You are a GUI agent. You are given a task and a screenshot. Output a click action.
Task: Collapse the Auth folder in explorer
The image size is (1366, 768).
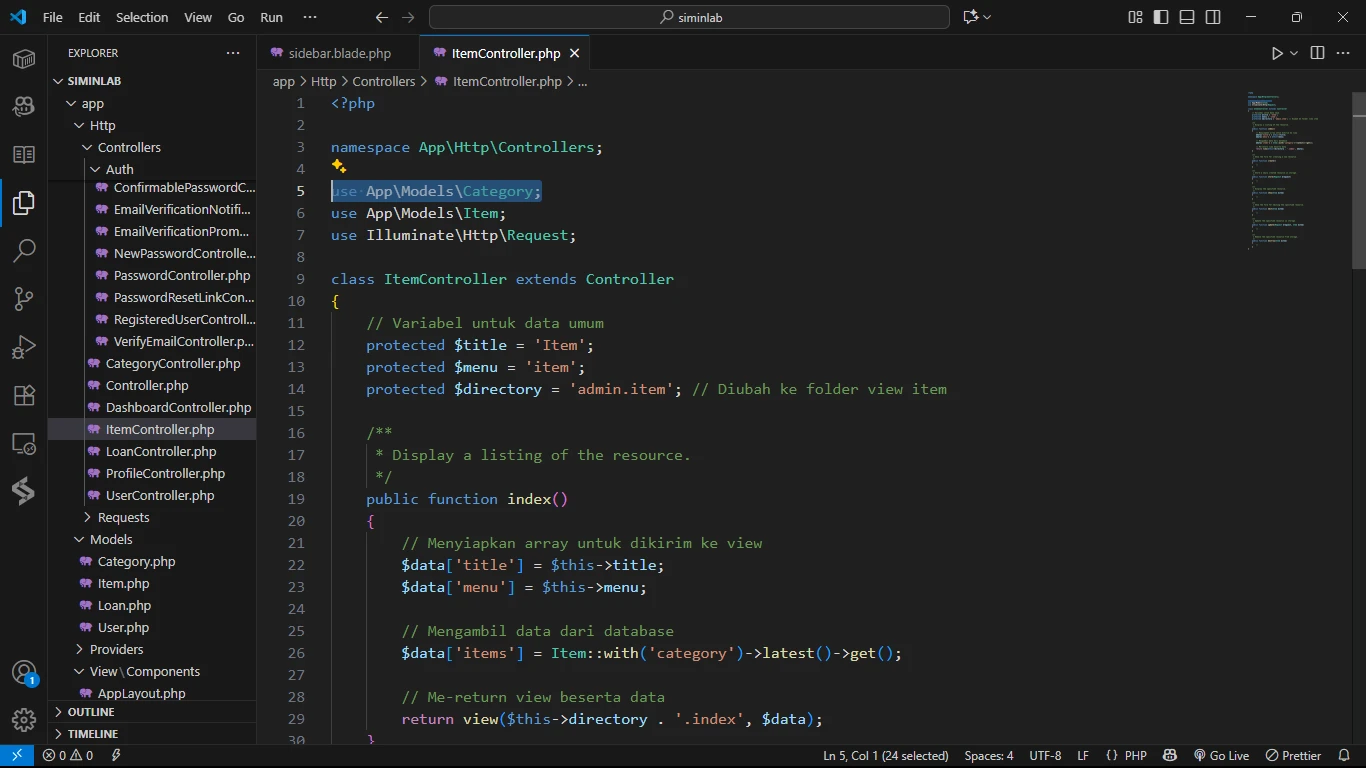(x=119, y=169)
